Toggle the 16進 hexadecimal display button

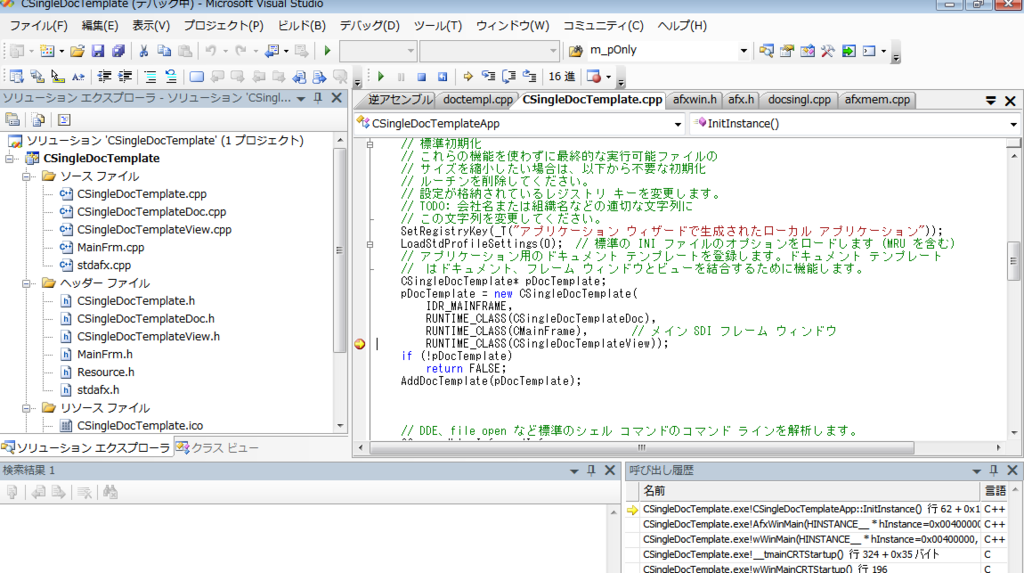[x=561, y=76]
